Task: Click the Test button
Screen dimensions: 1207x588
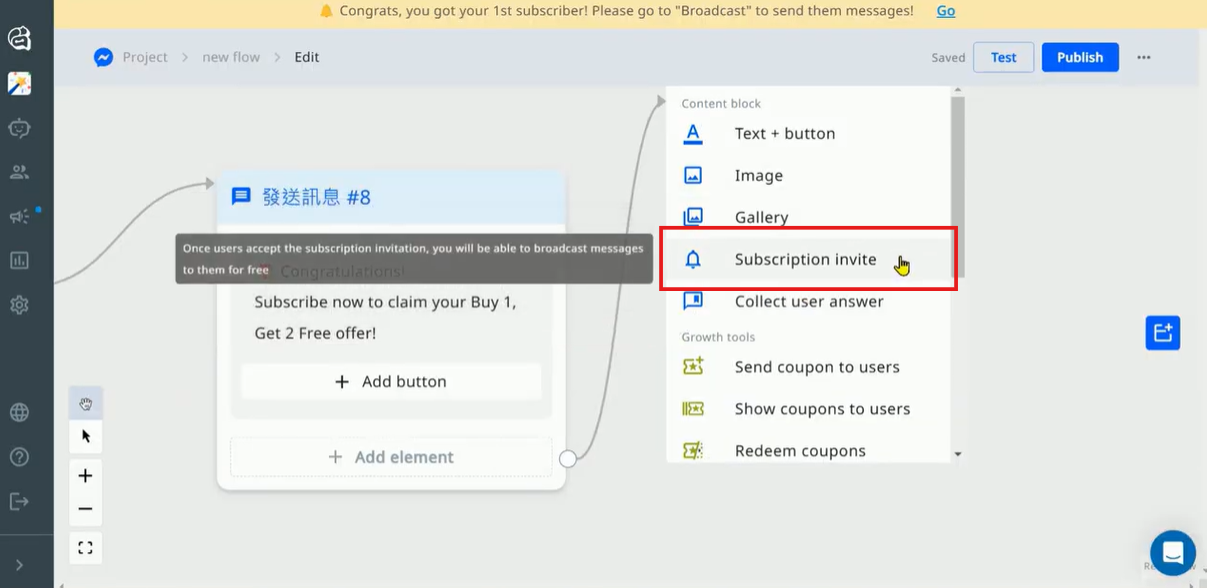Action: coord(1003,57)
